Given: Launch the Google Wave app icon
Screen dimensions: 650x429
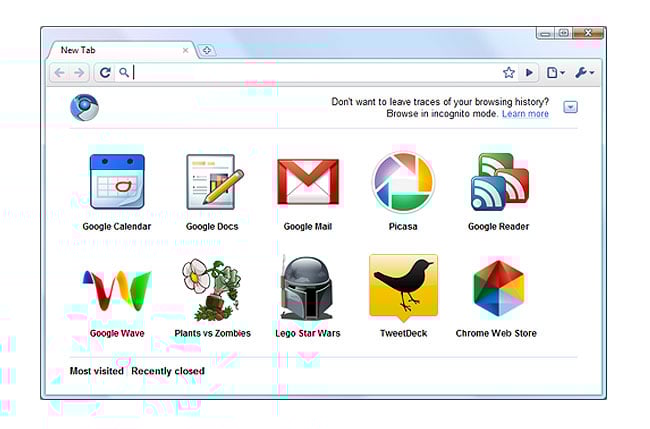Looking at the screenshot, I should coord(117,291).
